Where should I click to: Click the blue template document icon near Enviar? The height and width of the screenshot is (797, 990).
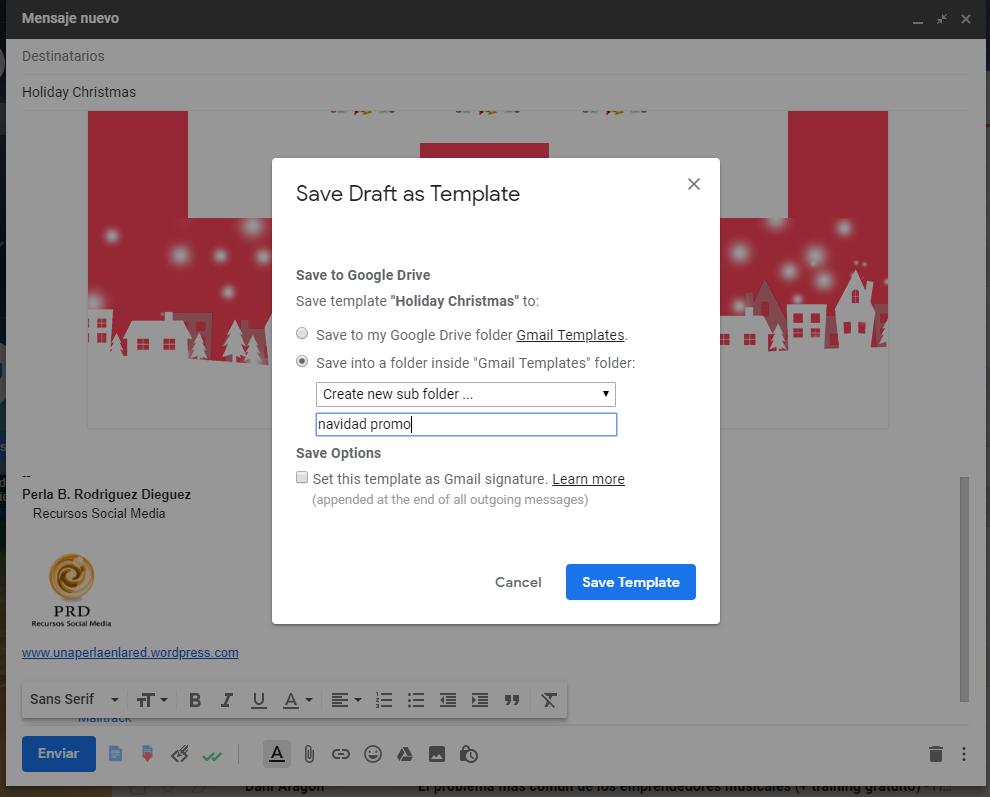tap(115, 753)
